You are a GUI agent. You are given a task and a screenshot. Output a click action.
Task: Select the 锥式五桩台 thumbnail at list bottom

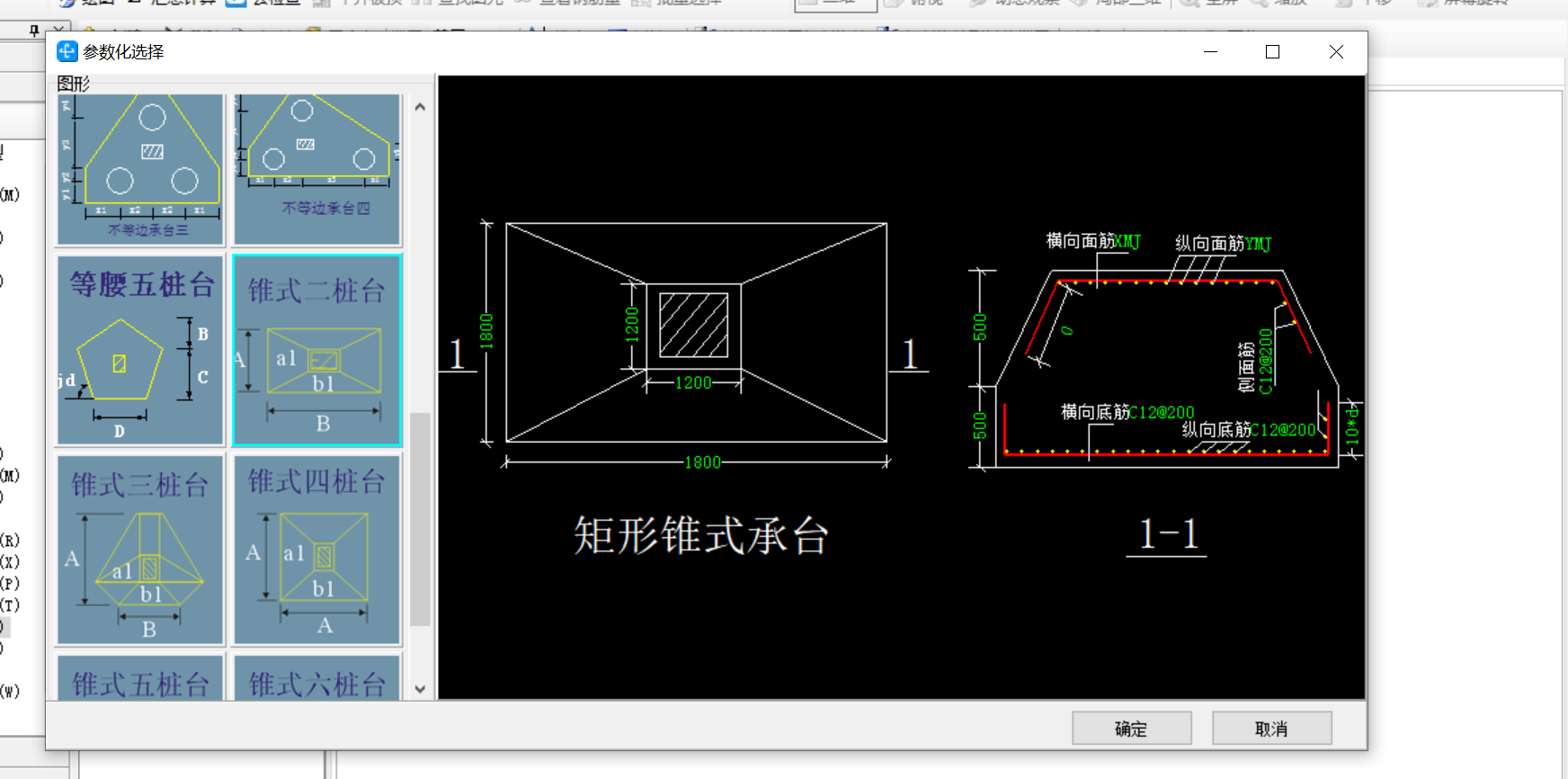point(140,678)
